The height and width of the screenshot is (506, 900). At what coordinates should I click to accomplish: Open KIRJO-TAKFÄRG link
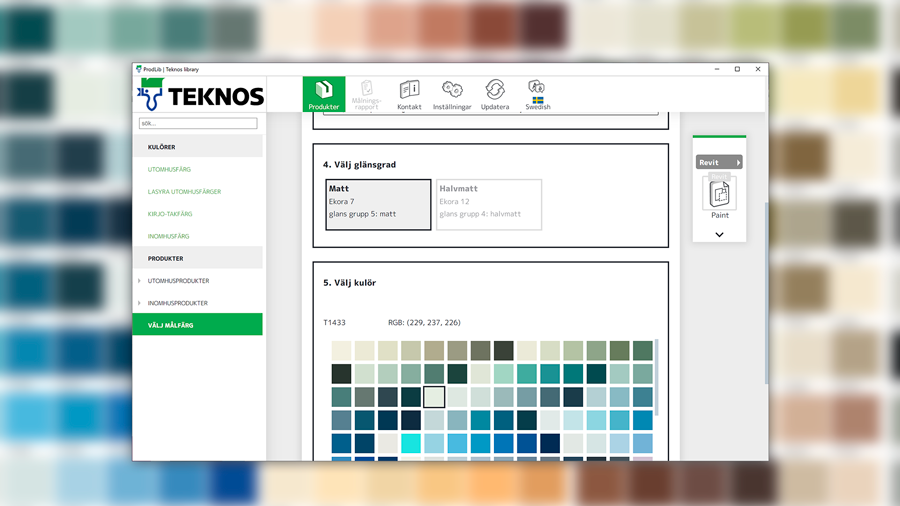(170, 214)
